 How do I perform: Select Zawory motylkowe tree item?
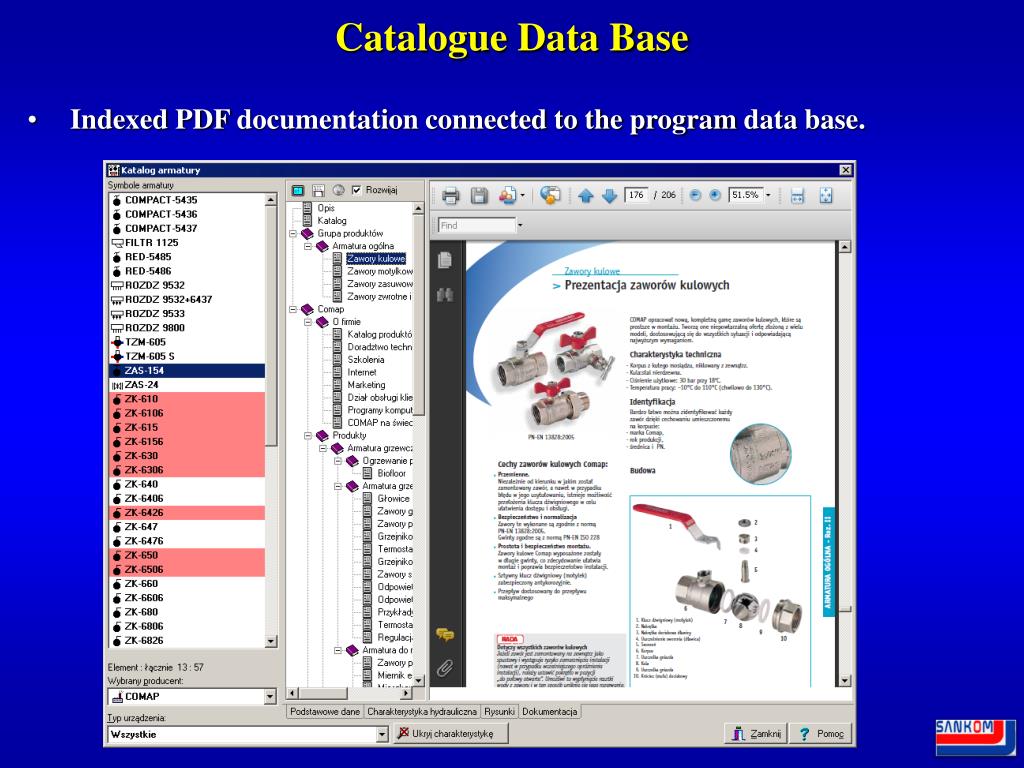coord(379,271)
